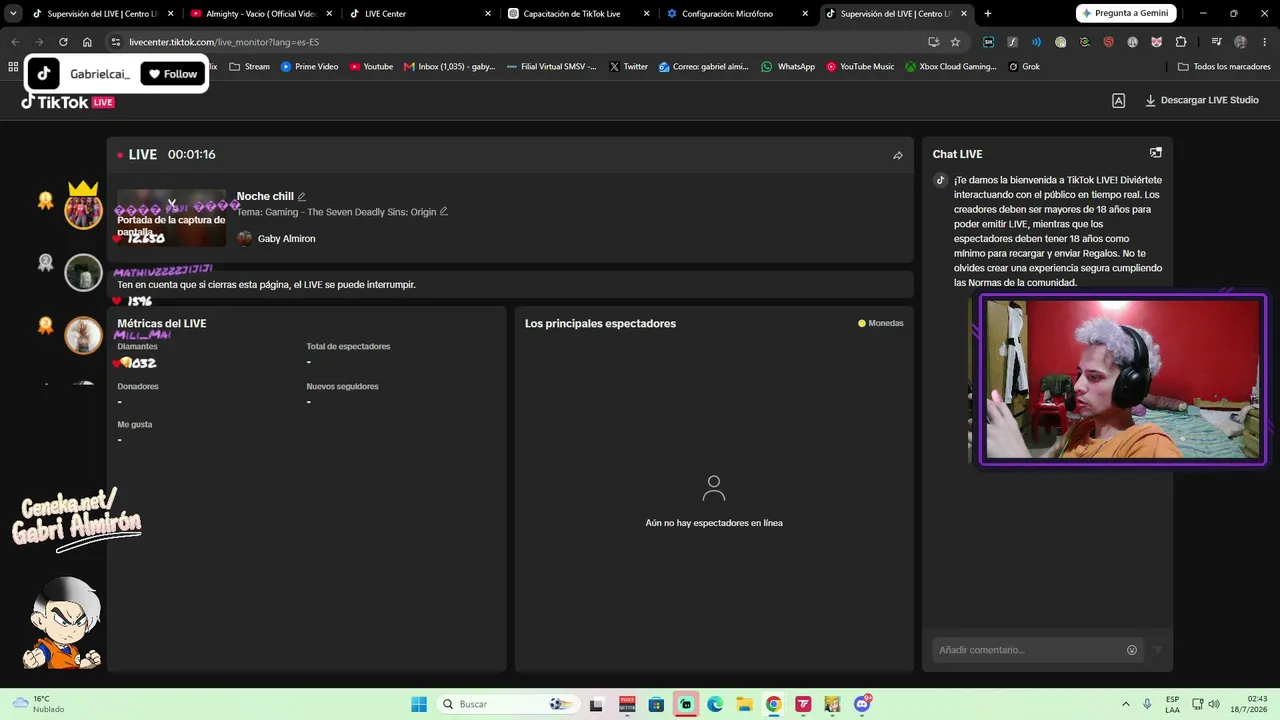The width and height of the screenshot is (1280, 720).
Task: Follow Gabrielcai_ with the Follow button
Action: pyautogui.click(x=172, y=74)
